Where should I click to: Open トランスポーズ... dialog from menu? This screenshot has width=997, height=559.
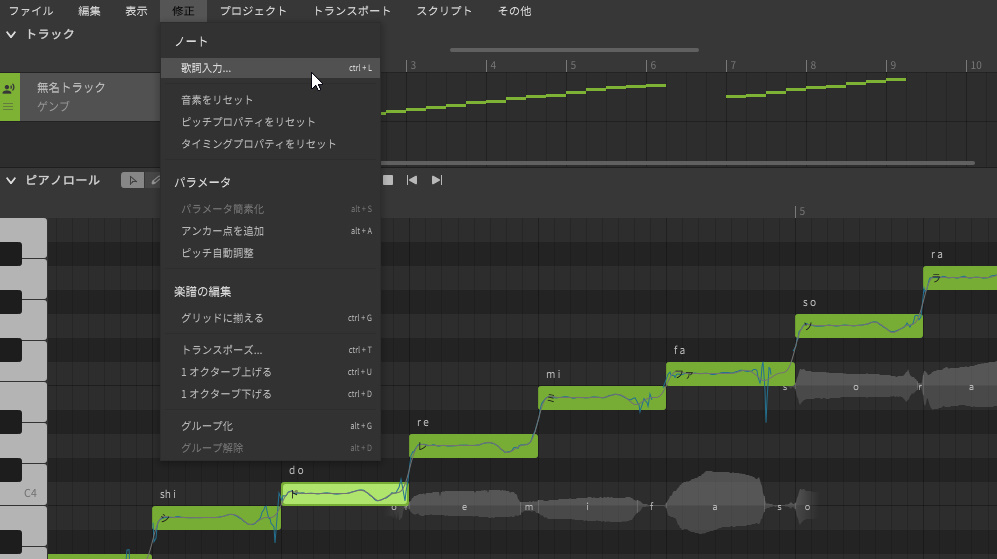(x=270, y=350)
